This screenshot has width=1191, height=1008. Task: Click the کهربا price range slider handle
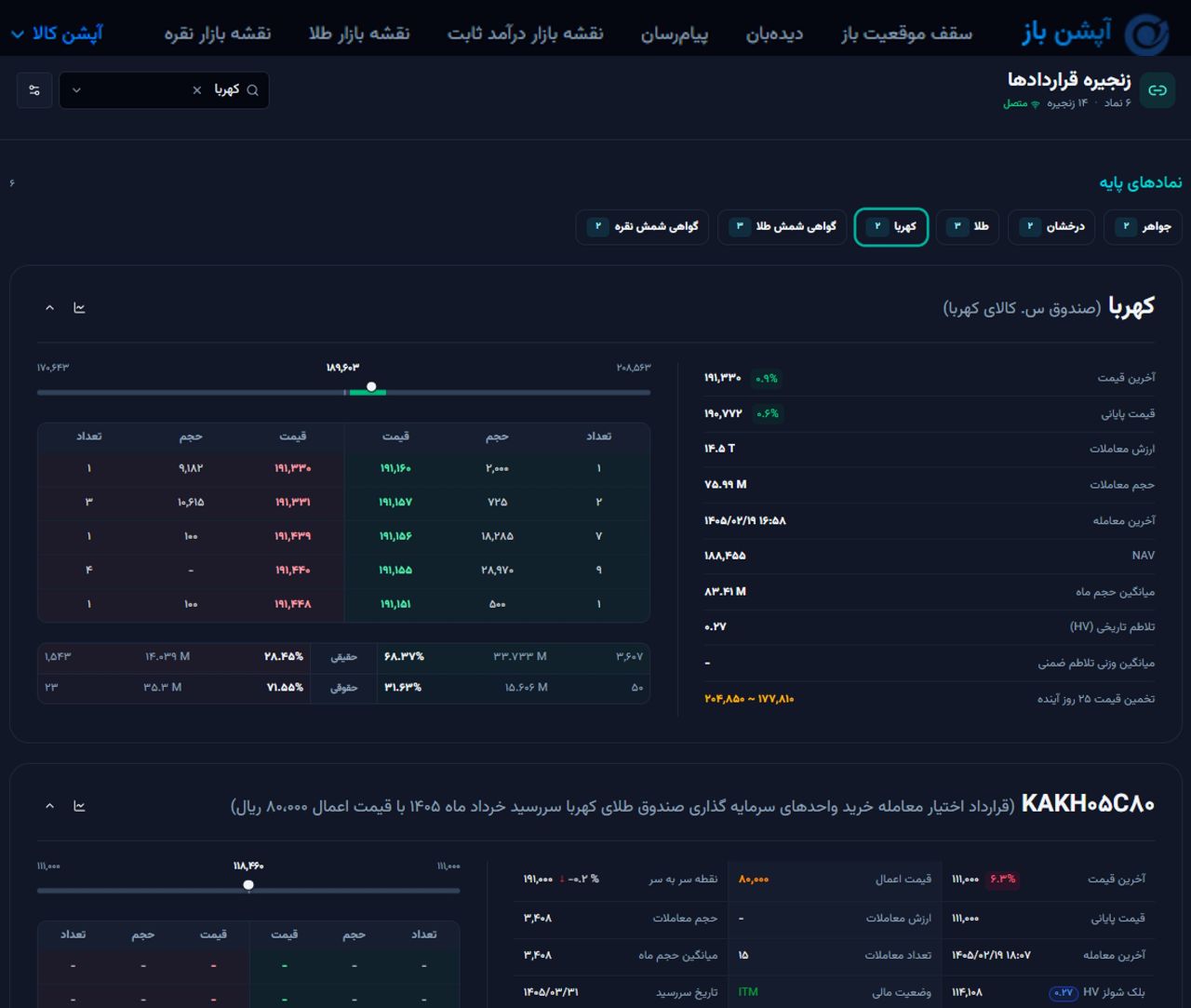pos(371,386)
